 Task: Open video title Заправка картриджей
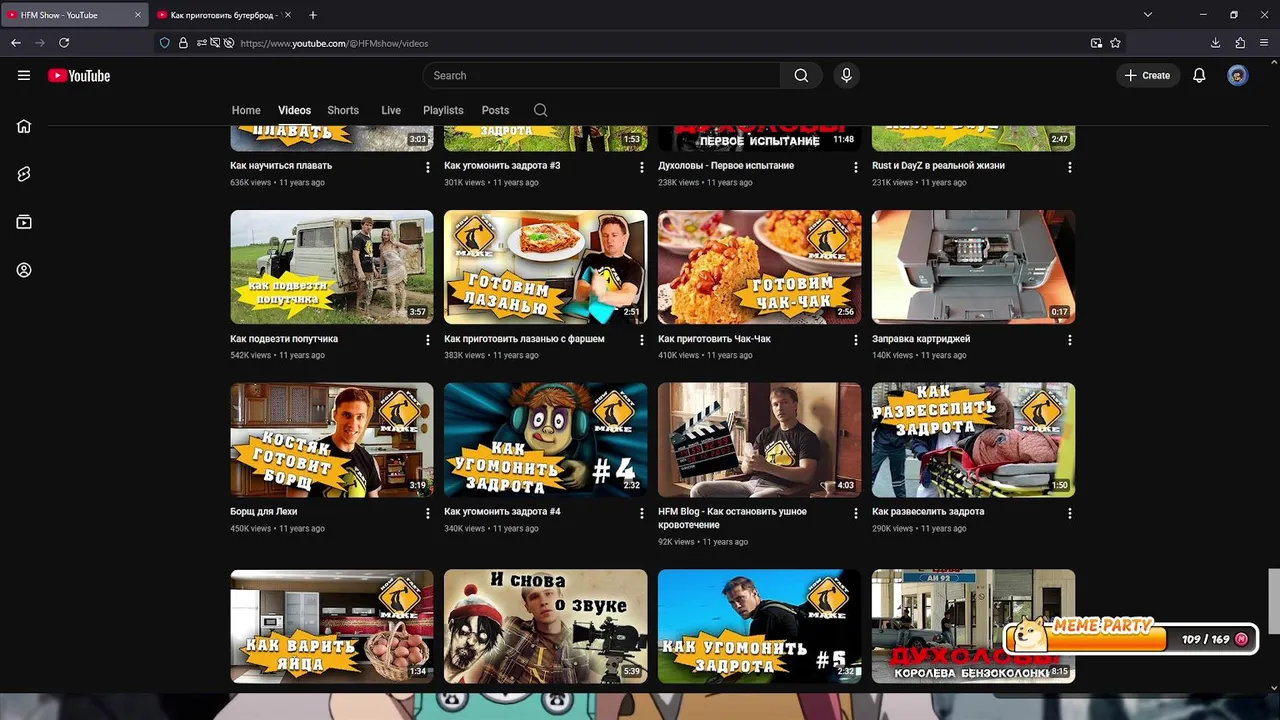[921, 338]
